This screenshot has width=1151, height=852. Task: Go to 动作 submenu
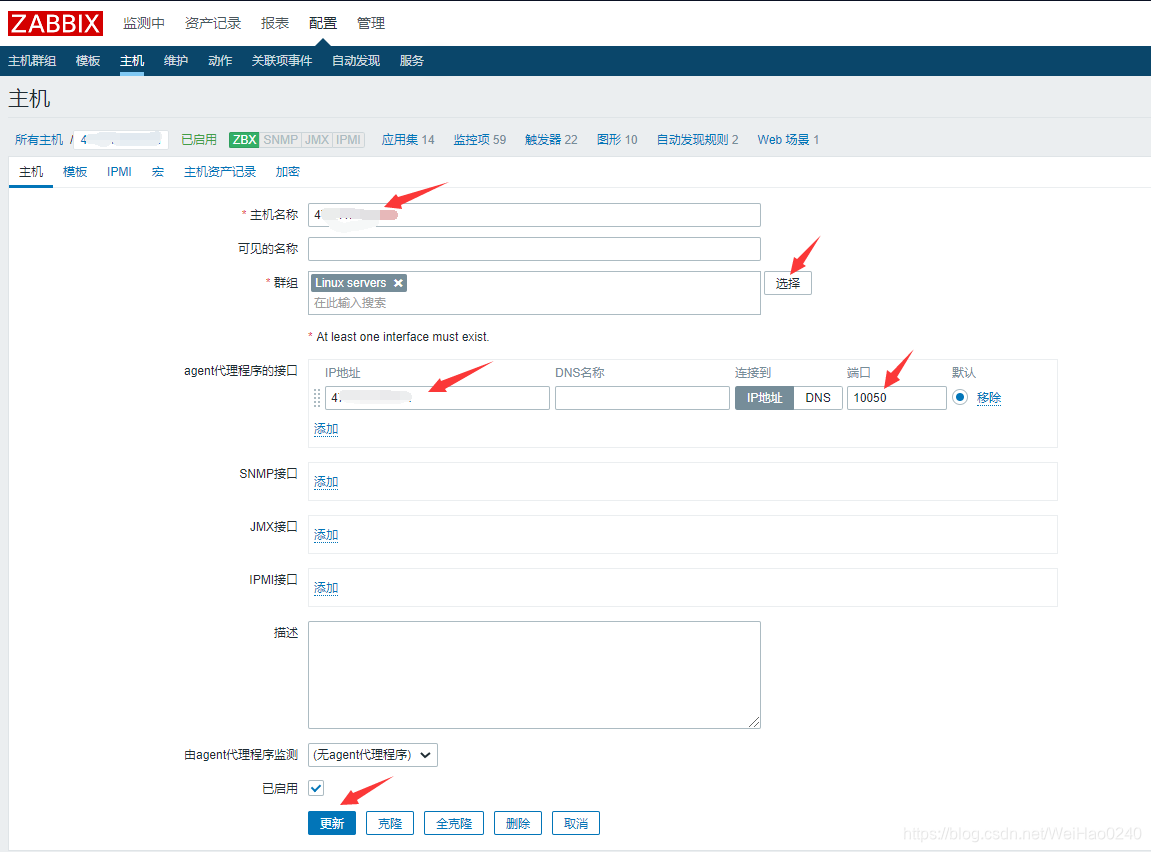pyautogui.click(x=220, y=61)
